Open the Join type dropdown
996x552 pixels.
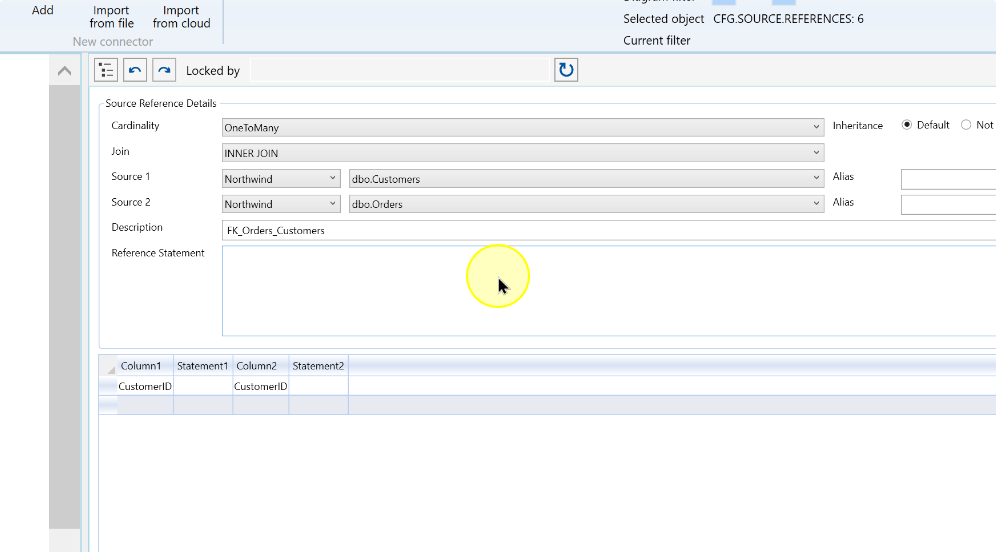pos(523,153)
